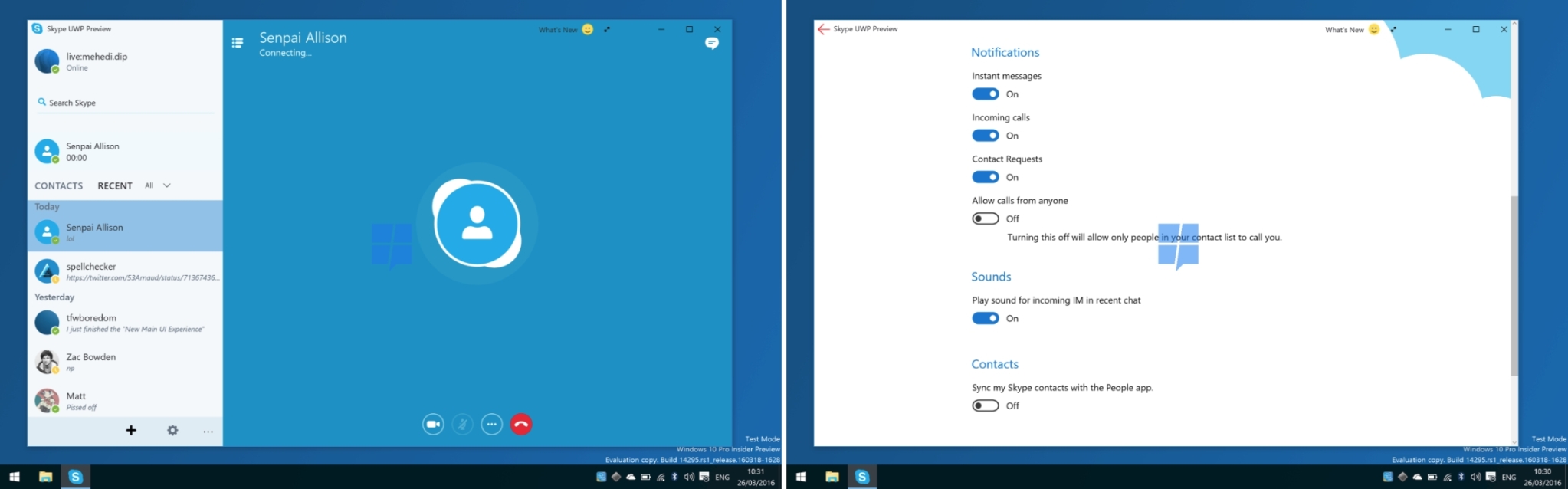Click Senpai Allison's large call avatar
Viewport: 1568px width, 489px height.
click(477, 223)
